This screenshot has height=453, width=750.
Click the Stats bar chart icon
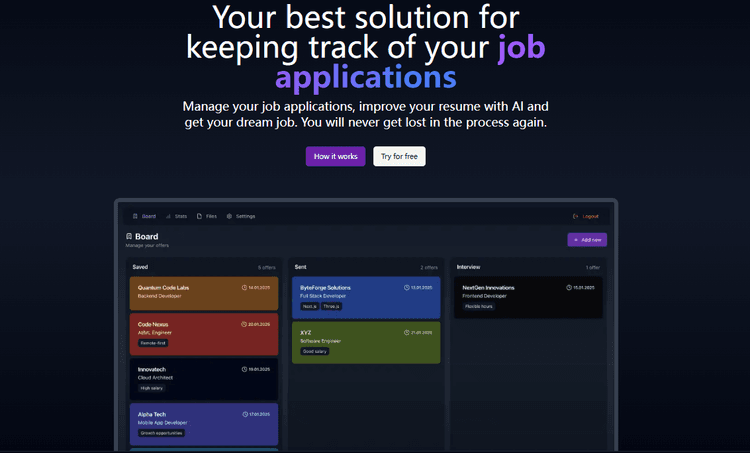click(169, 216)
